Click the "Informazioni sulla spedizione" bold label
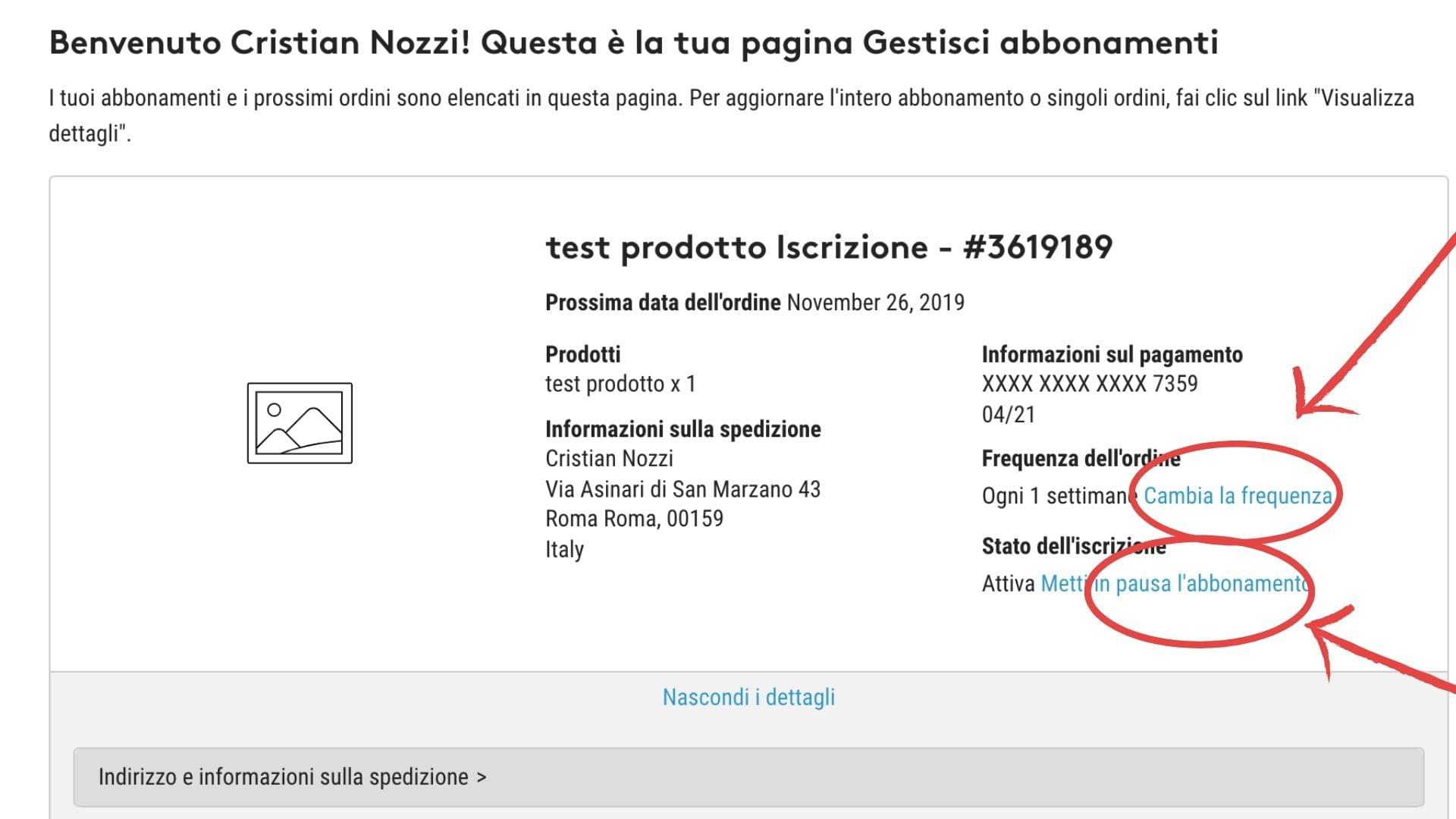 tap(682, 429)
